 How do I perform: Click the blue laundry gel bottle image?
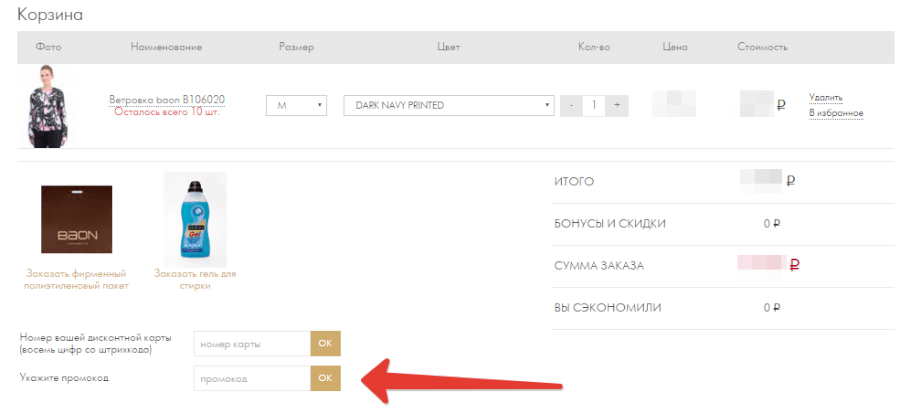coord(195,217)
